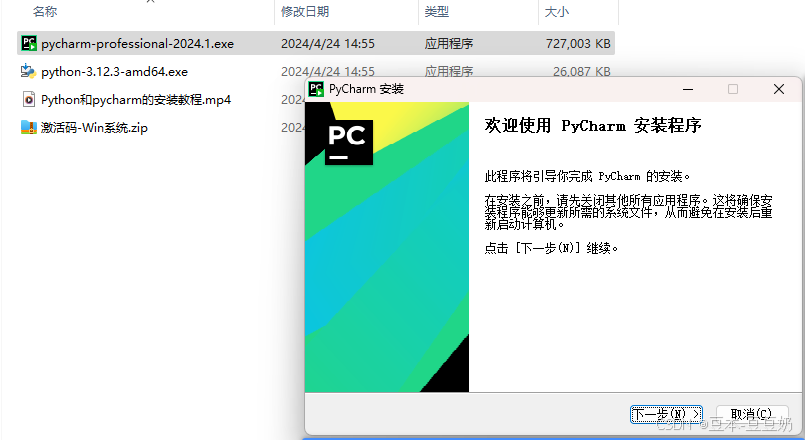Close the PyCharm 安装 window
805x440 pixels.
pyautogui.click(x=779, y=89)
